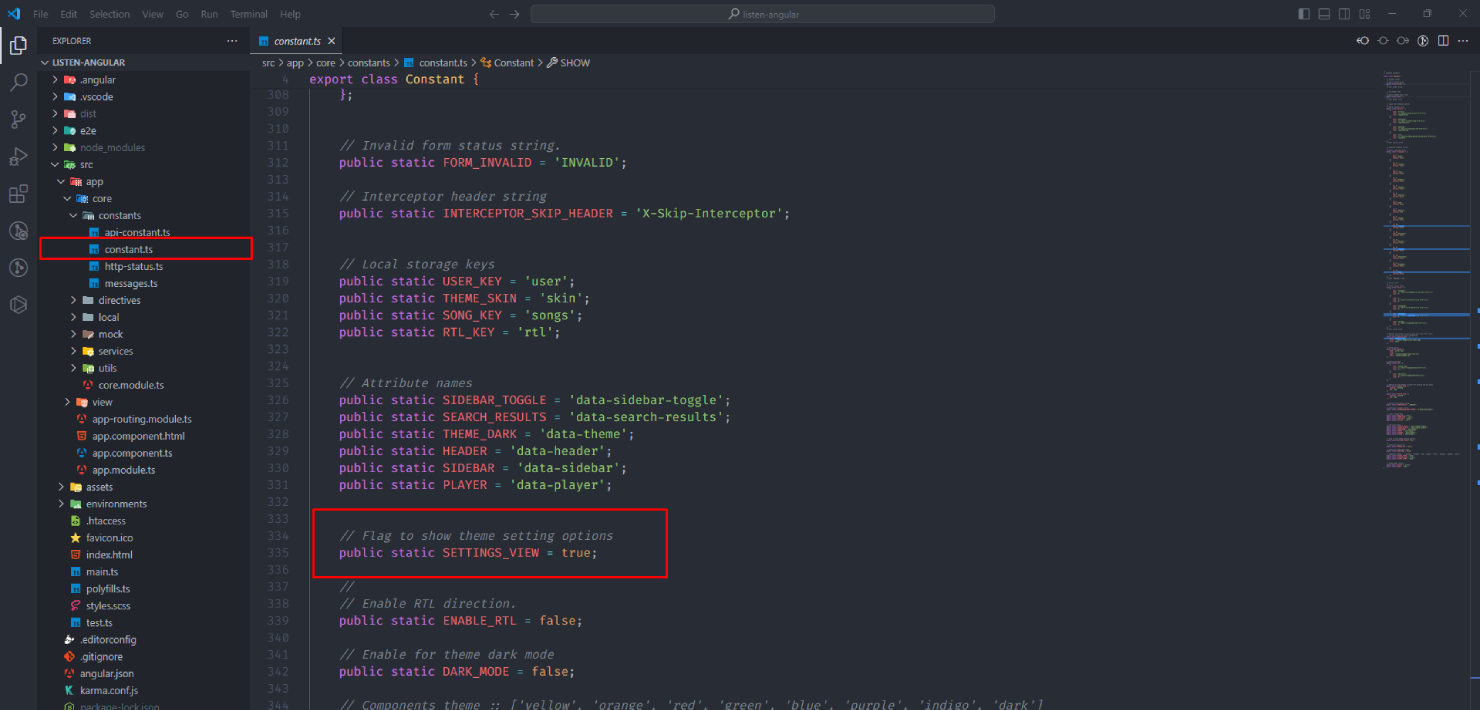Click the ENABLE_RTL = false code line
Image resolution: width=1480 pixels, height=710 pixels.
[460, 621]
